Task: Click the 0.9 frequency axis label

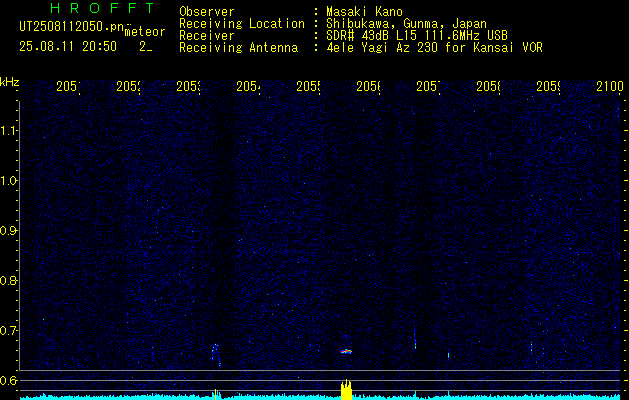Action: click(x=8, y=230)
